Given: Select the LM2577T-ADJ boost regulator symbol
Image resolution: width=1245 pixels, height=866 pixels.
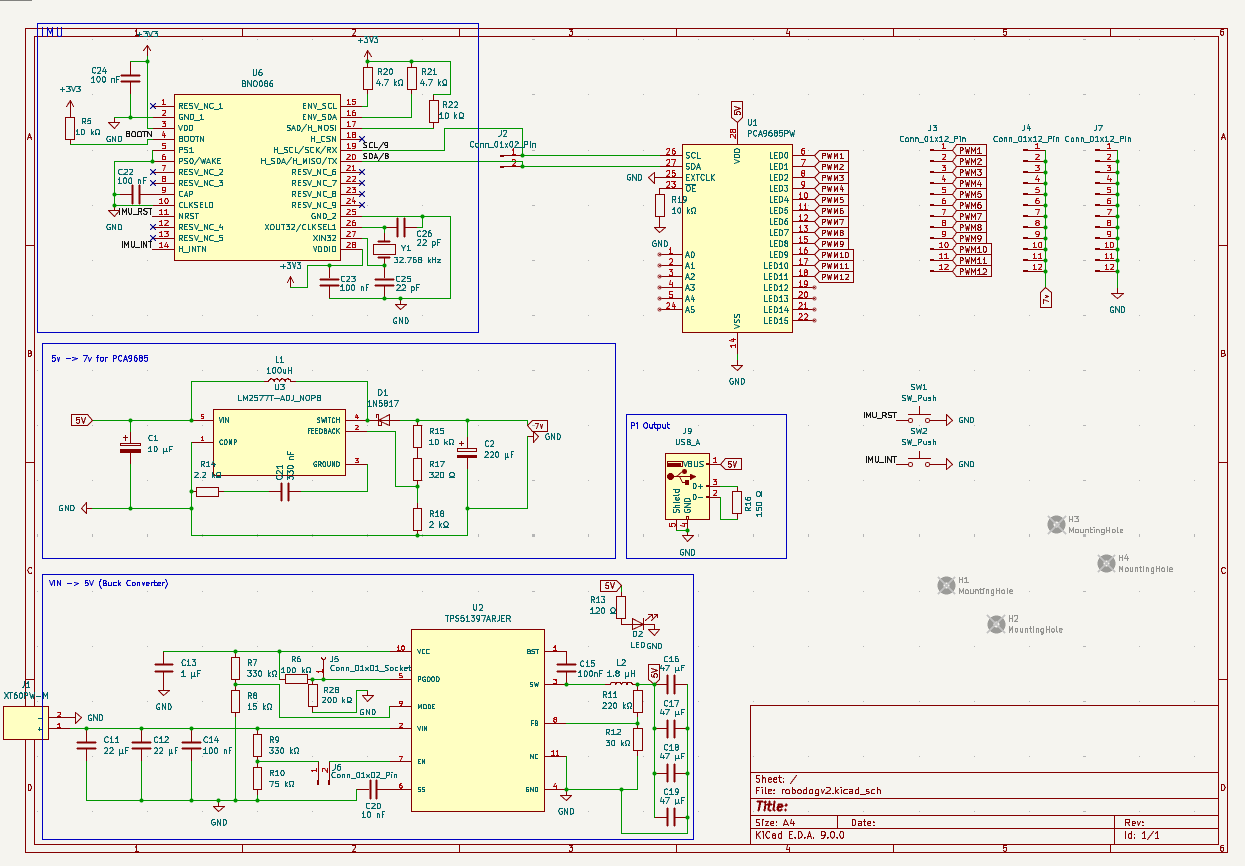Looking at the screenshot, I should tap(279, 442).
